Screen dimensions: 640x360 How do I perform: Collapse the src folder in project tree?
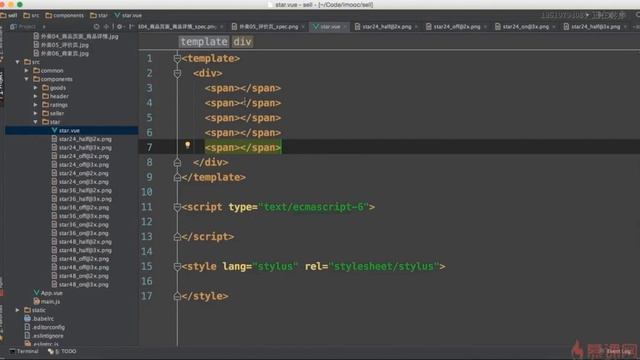(18, 62)
